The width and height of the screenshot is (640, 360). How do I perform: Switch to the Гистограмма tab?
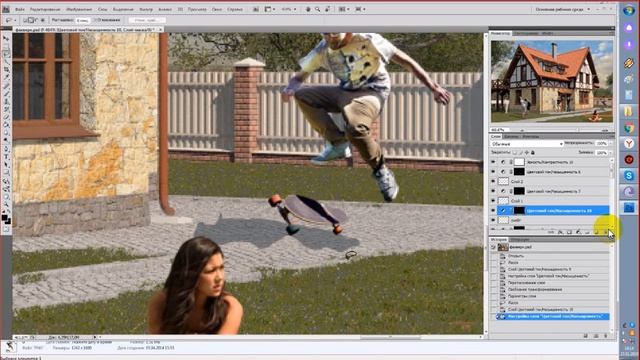(x=526, y=33)
